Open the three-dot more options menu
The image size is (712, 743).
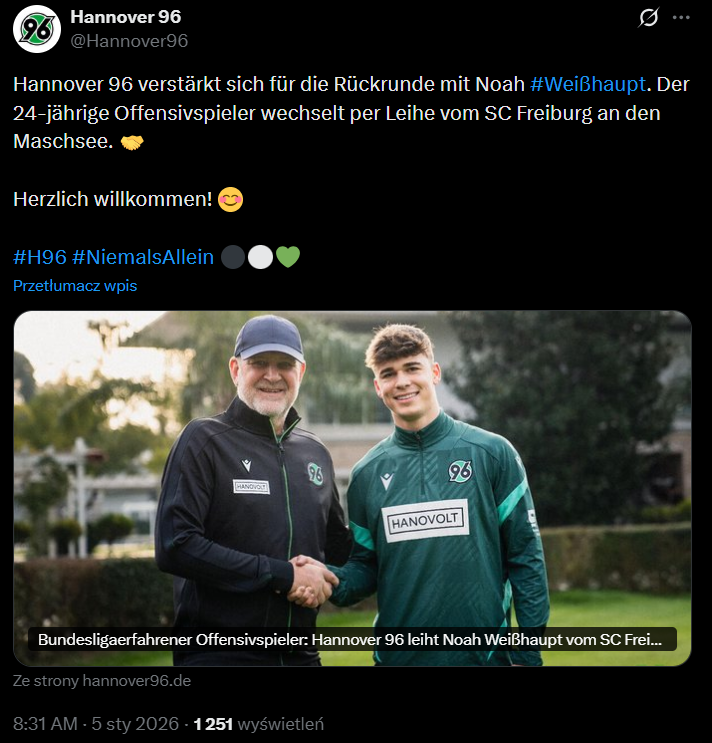point(681,18)
